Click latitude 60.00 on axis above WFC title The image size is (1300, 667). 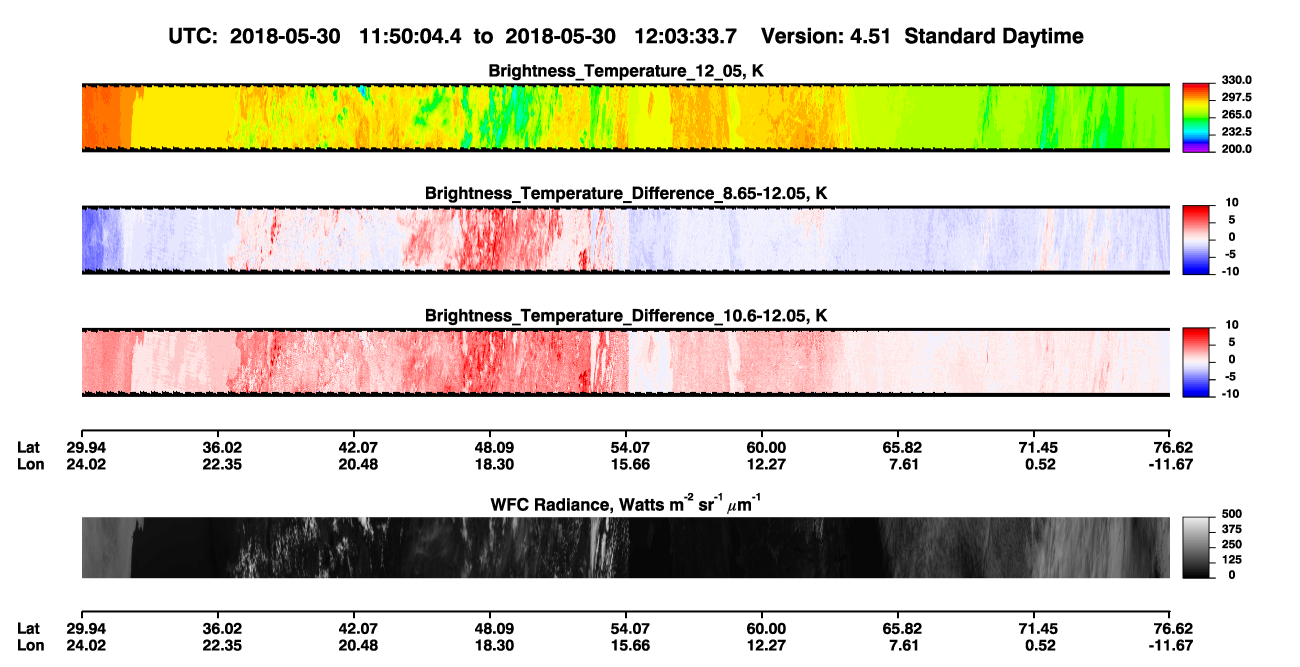[762, 448]
